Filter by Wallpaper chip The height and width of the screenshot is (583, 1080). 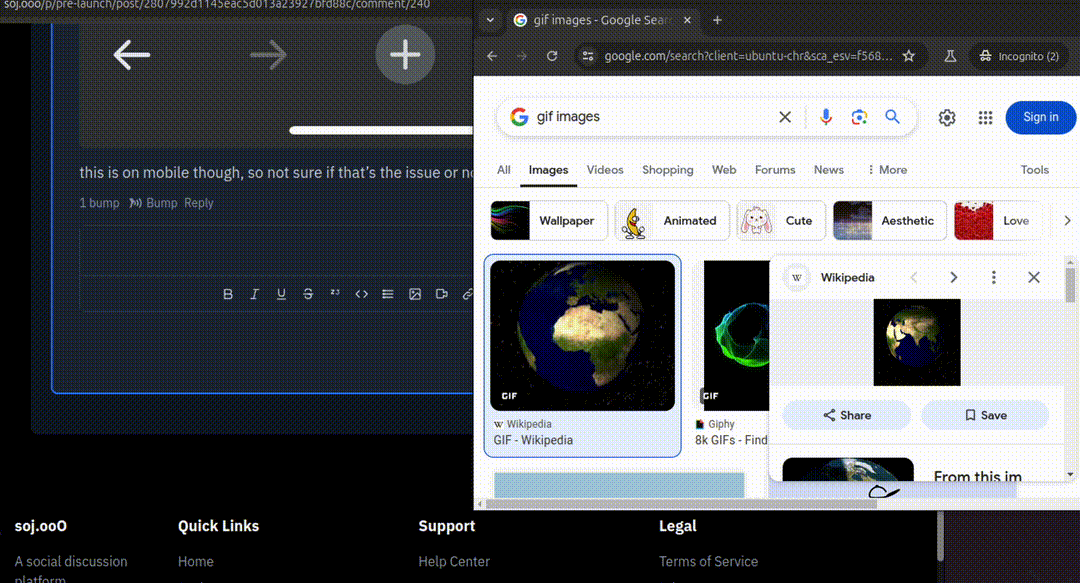[x=549, y=221]
